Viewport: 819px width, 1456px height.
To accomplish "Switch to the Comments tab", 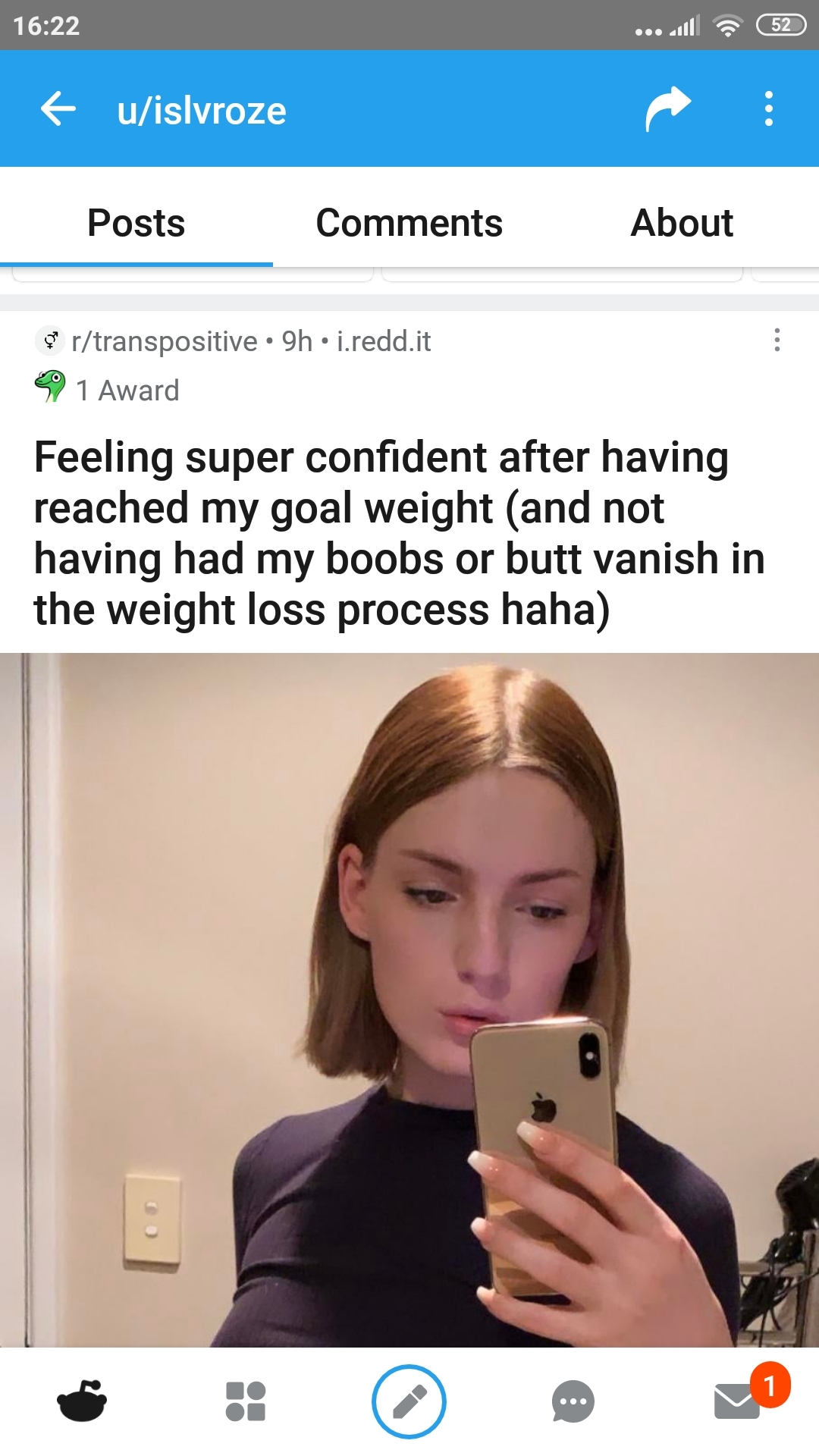I will coord(409,223).
